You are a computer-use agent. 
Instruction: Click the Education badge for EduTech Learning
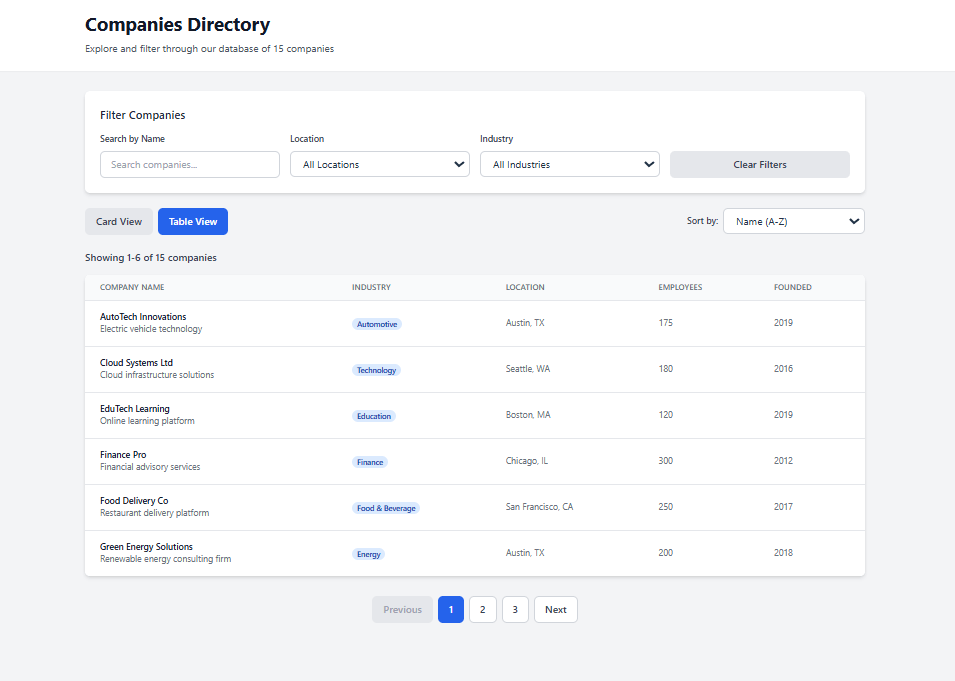coord(374,415)
